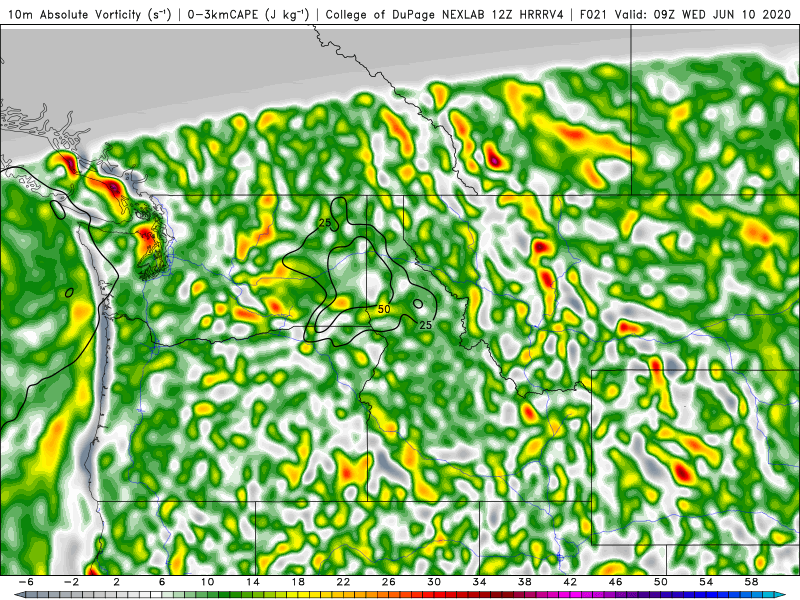Click the '54' colorbar label
This screenshot has height=600, width=800.
[x=706, y=582]
